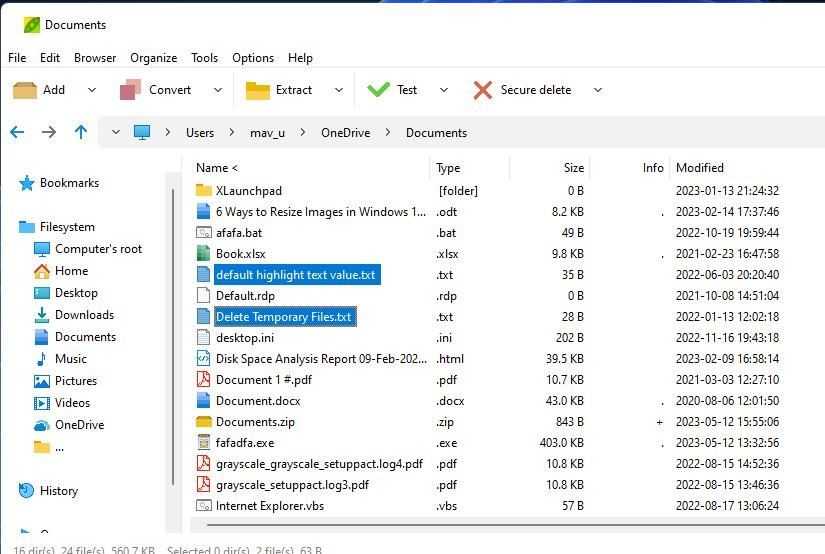The height and width of the screenshot is (554, 825).
Task: Select the afafa.bat file row
Action: [239, 233]
